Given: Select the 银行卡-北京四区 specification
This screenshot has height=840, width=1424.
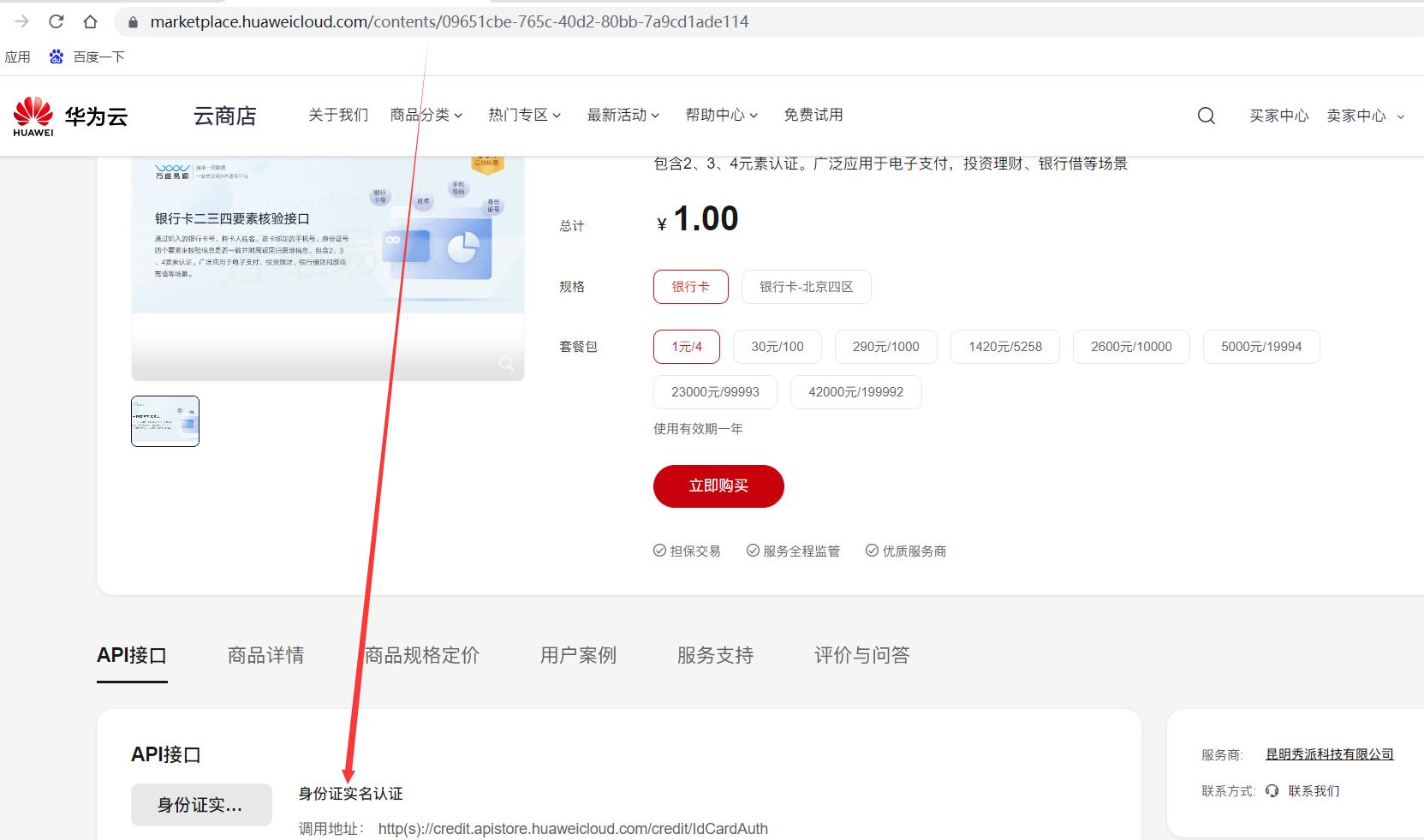Looking at the screenshot, I should click(x=805, y=287).
